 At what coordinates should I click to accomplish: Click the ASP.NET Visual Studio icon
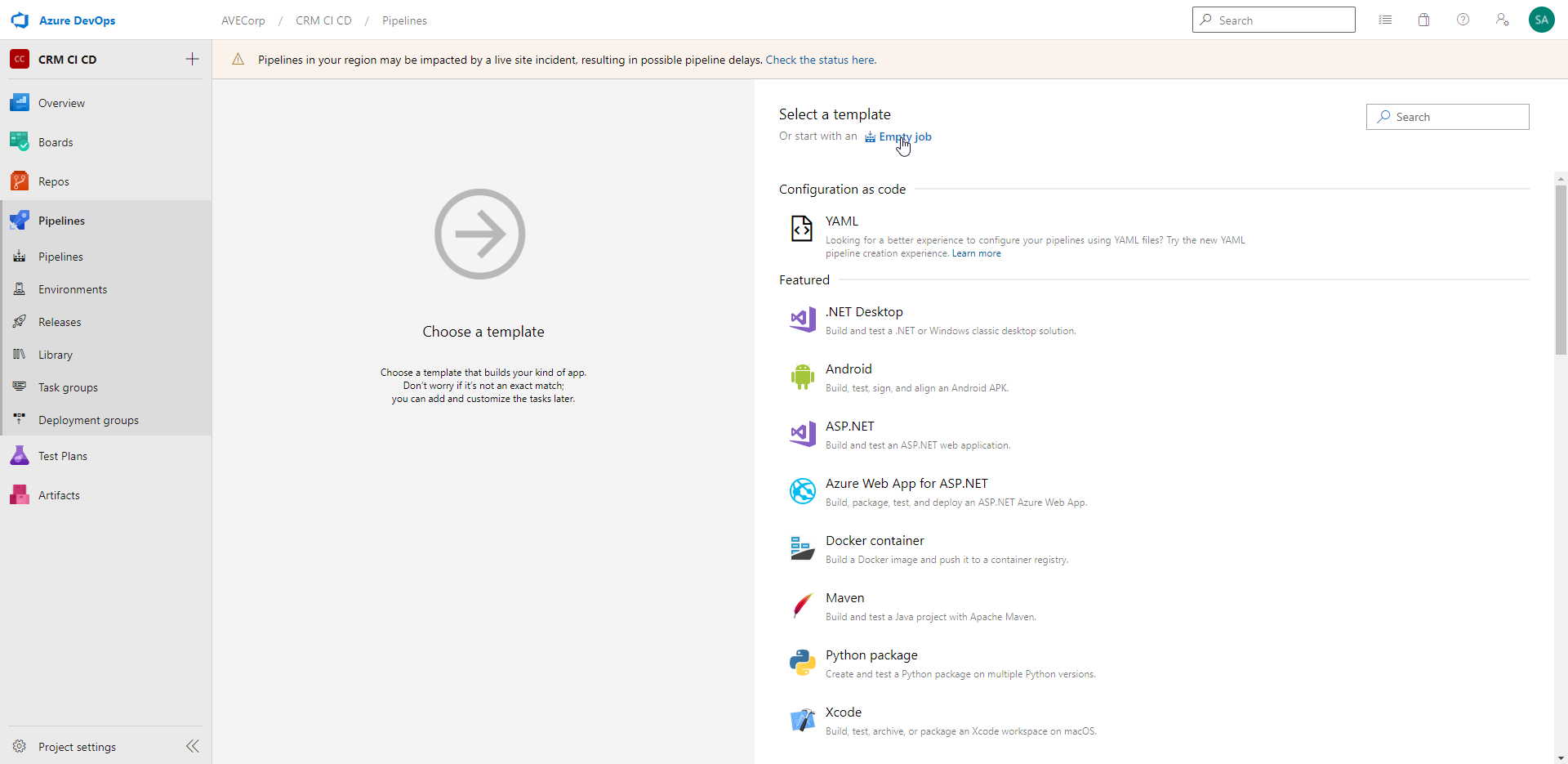tap(803, 434)
